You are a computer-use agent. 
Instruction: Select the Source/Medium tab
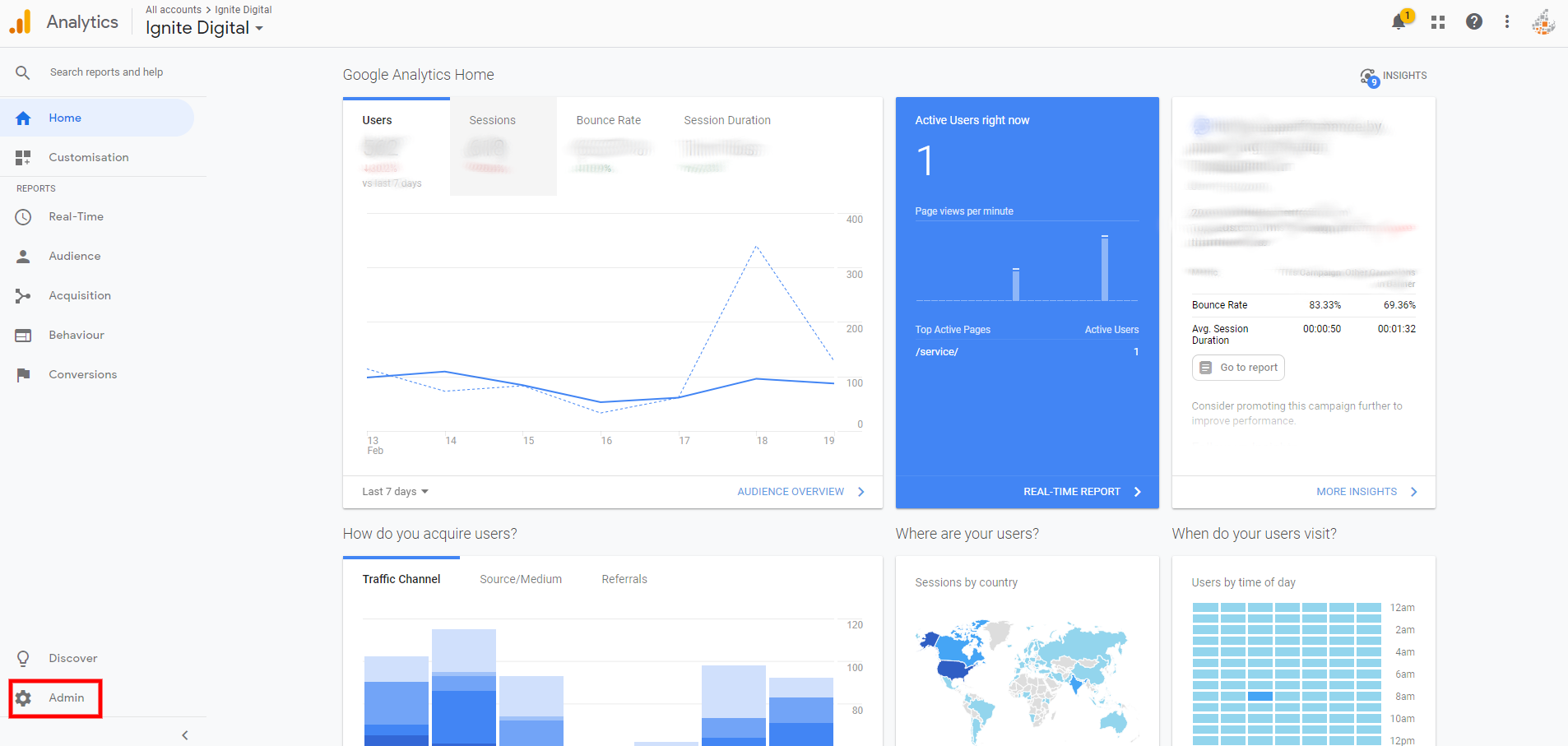pyautogui.click(x=521, y=580)
